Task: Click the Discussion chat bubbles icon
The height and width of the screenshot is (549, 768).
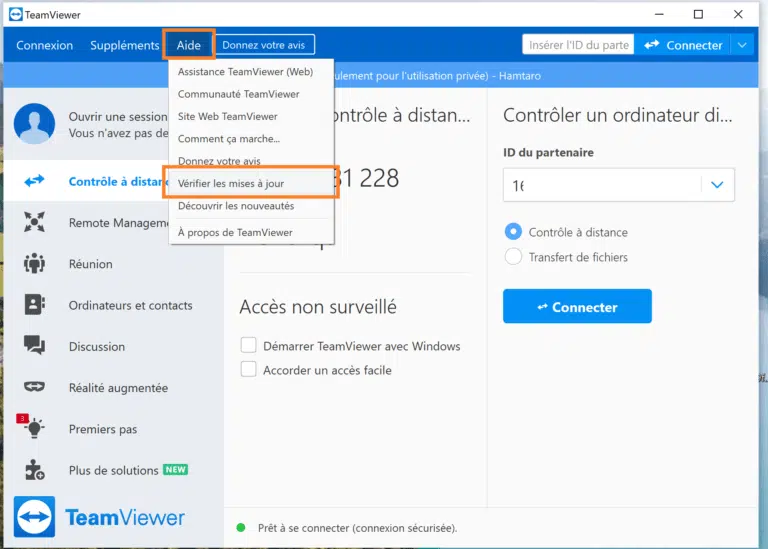Action: coord(34,345)
